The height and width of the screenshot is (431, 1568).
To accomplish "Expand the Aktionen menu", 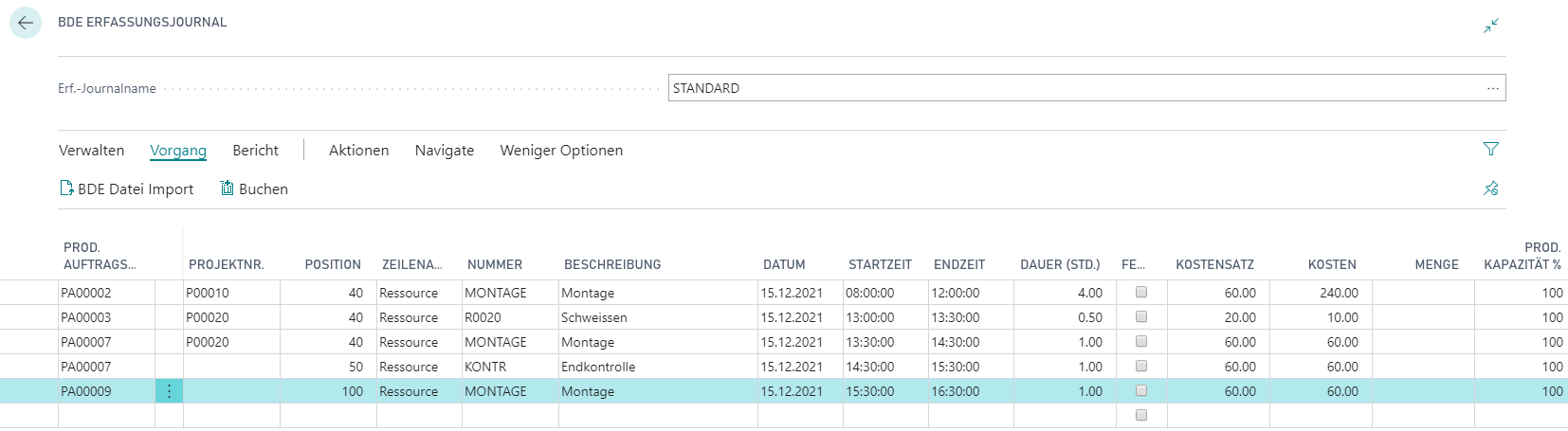I will pos(359,151).
